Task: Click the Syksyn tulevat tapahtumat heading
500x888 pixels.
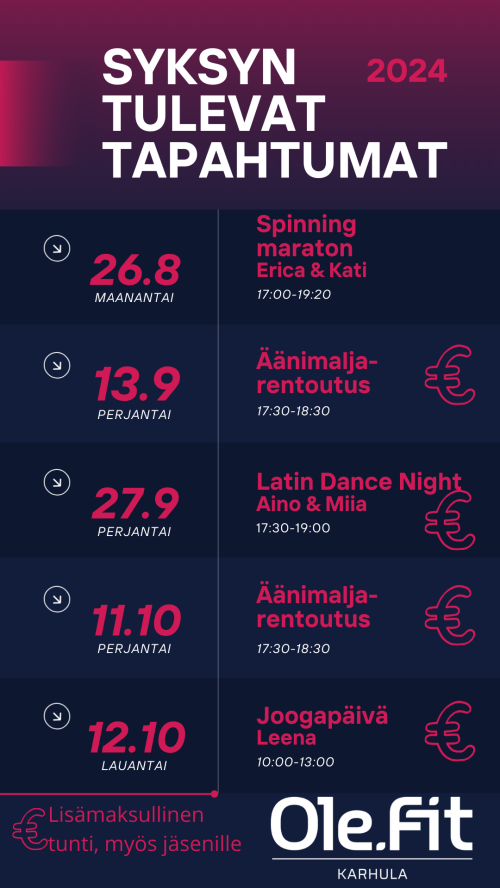Action: 275,114
